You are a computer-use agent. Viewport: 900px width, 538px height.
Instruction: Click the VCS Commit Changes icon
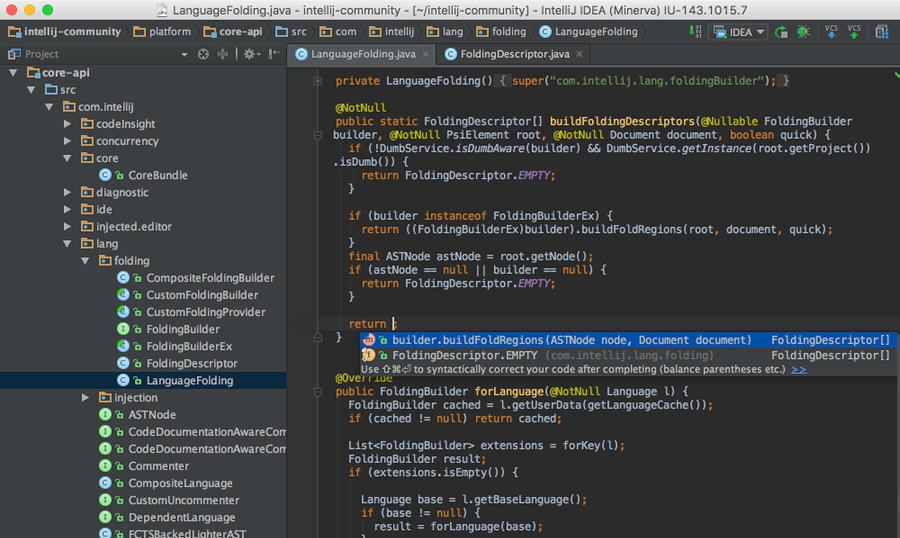(854, 32)
